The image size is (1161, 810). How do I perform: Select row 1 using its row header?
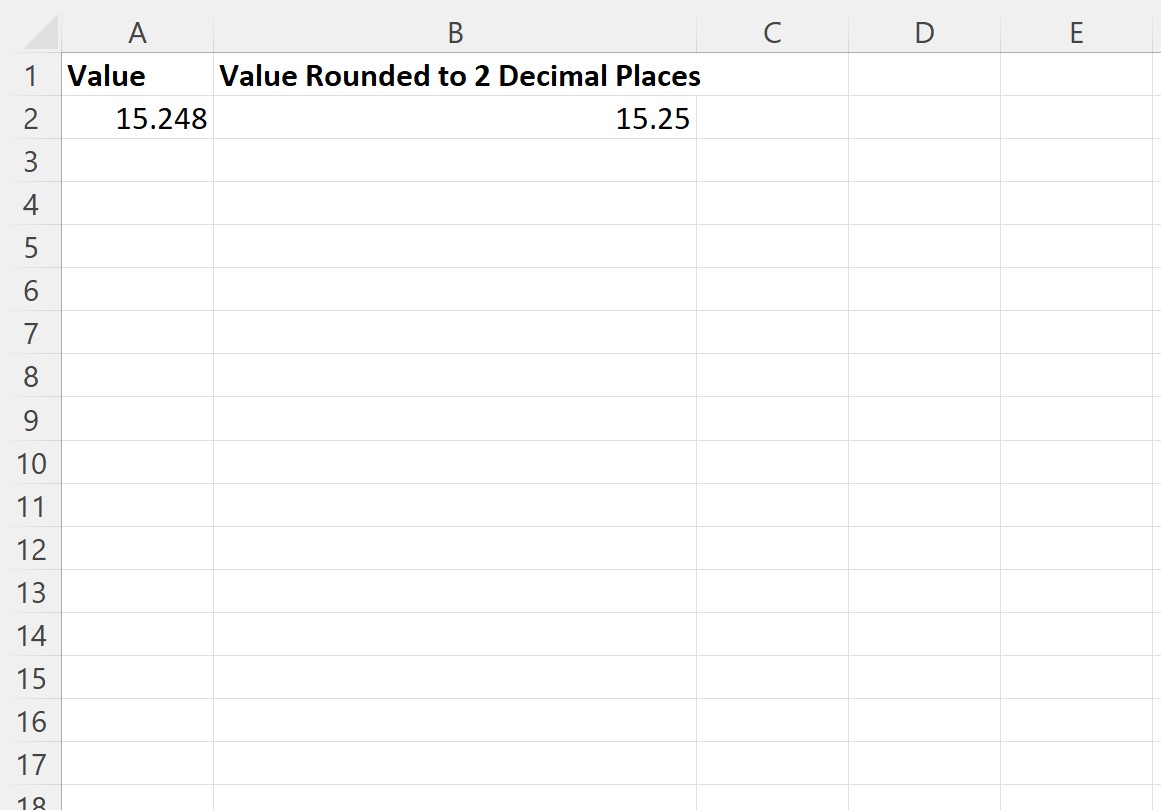[x=33, y=75]
